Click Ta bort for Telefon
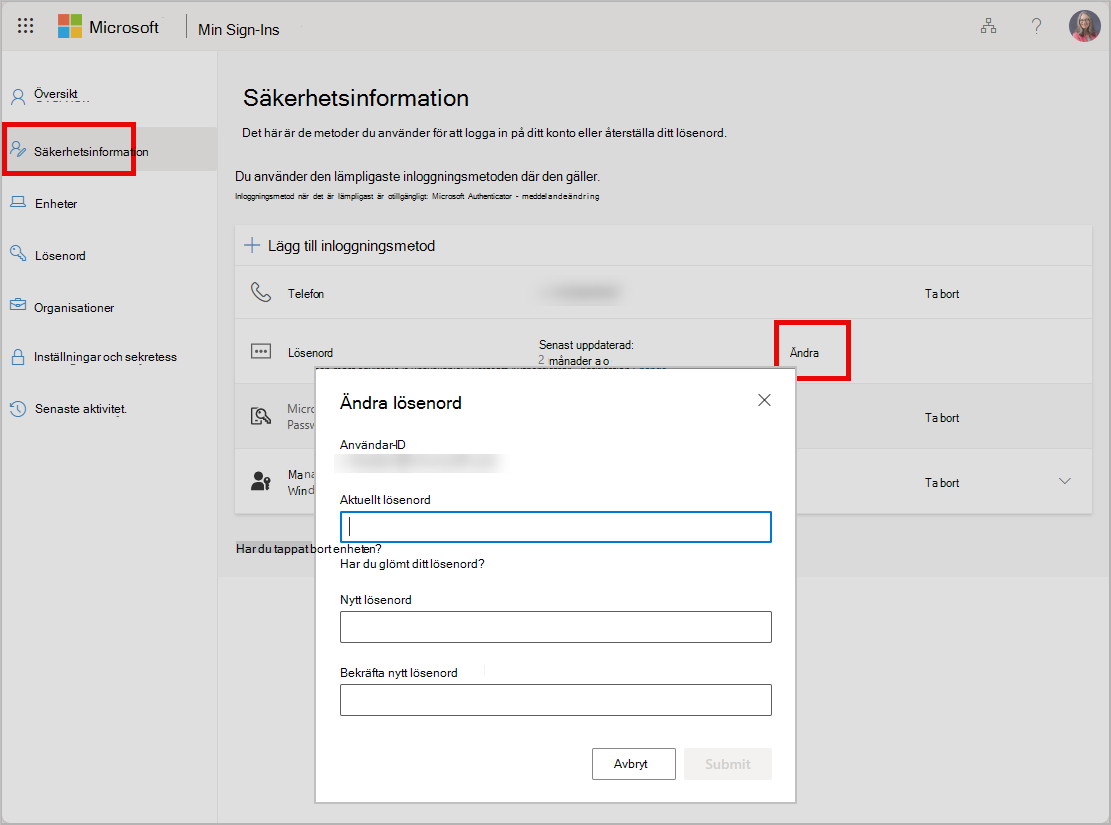The height and width of the screenshot is (825, 1111). 942,293
